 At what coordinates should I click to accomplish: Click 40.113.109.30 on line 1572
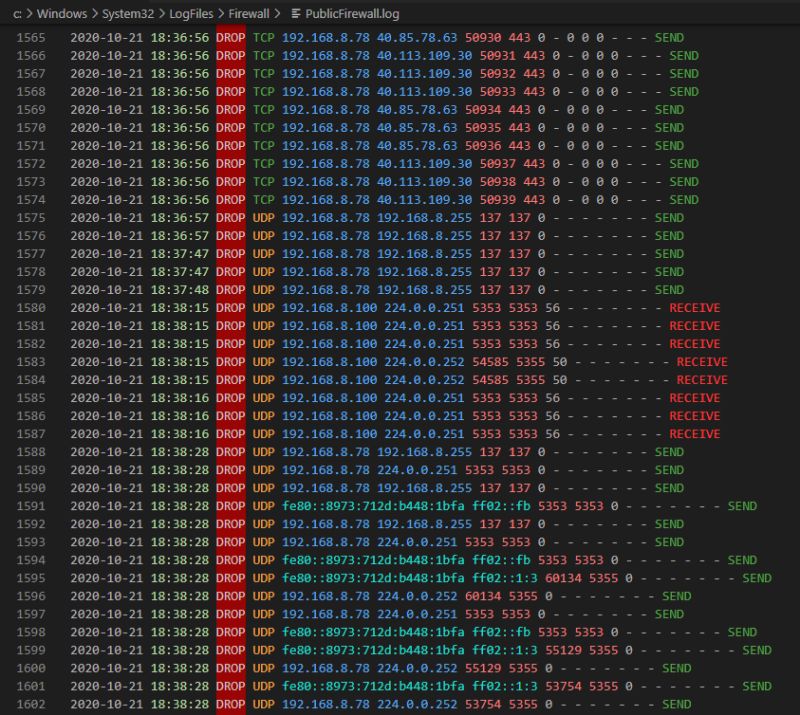424,164
